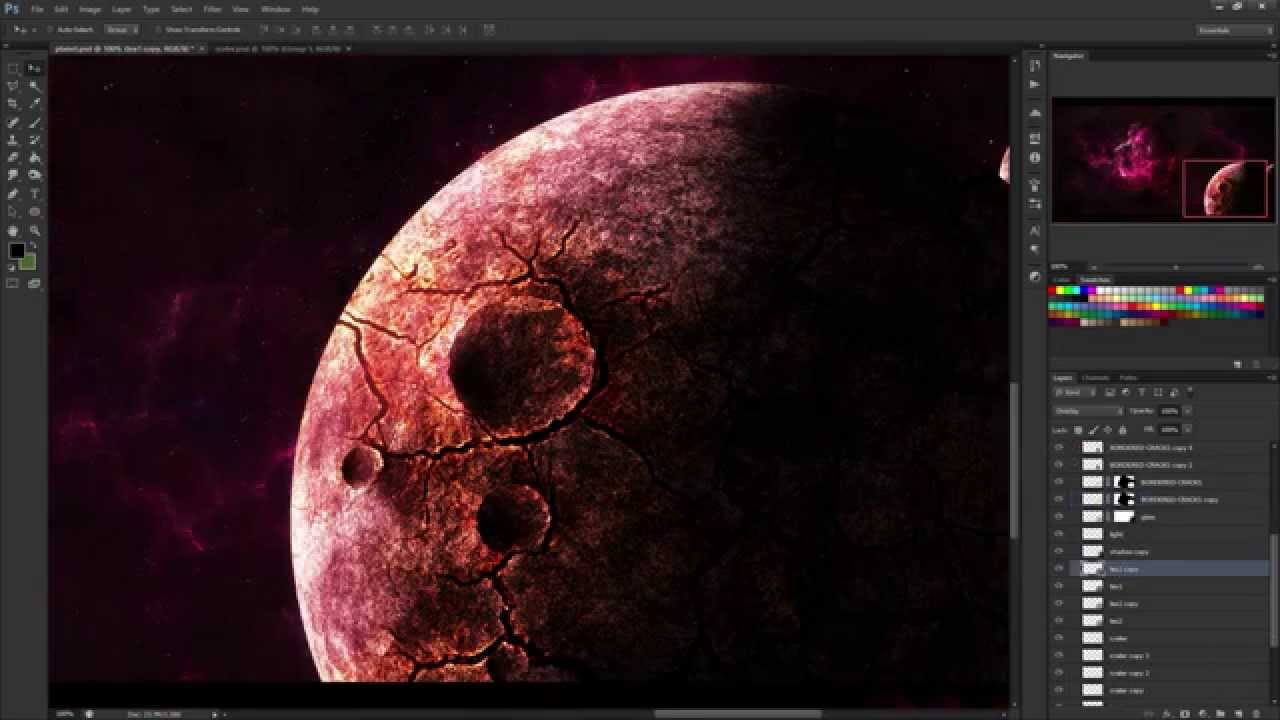Select the Ellipse shape tool
Screen dimensions: 1280x720
pos(35,212)
